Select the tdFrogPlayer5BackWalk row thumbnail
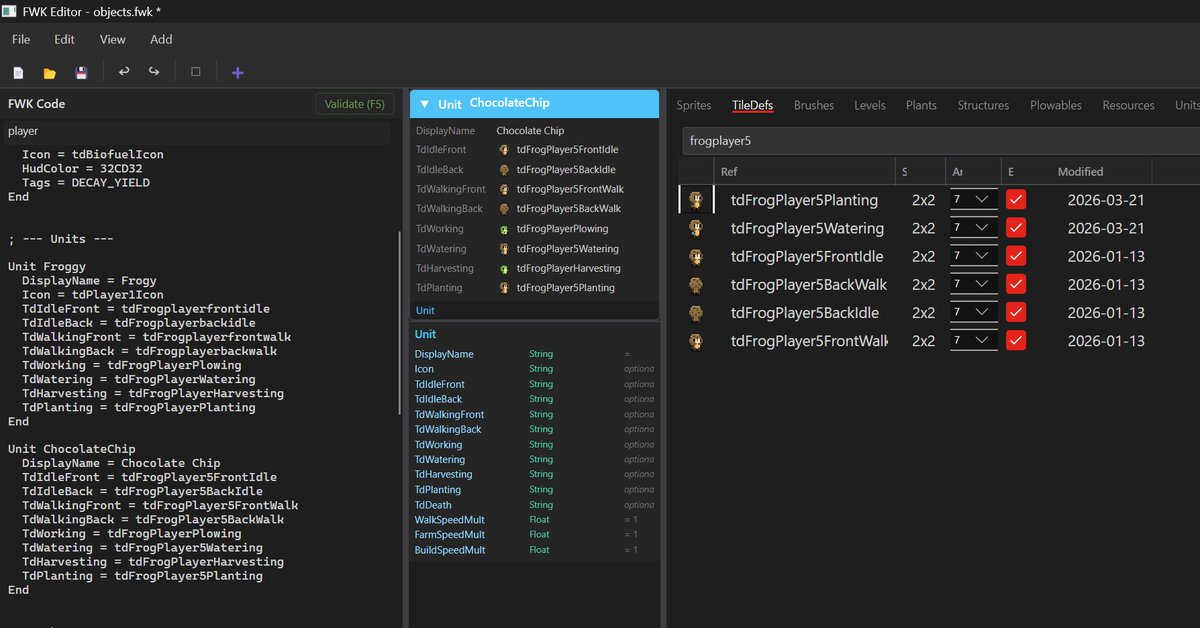The image size is (1200, 628). pyautogui.click(x=696, y=285)
